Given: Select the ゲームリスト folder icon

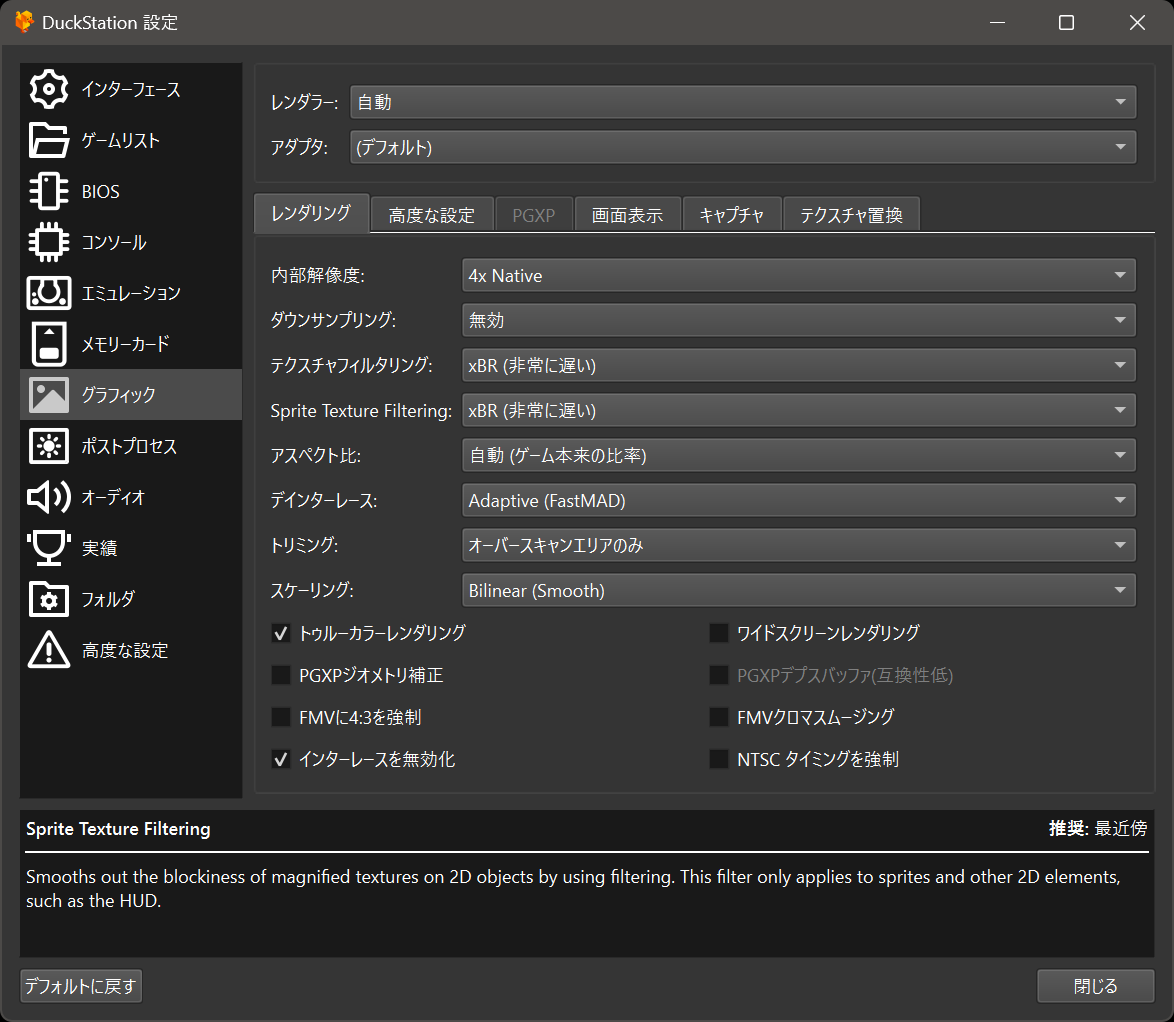Looking at the screenshot, I should pos(49,140).
